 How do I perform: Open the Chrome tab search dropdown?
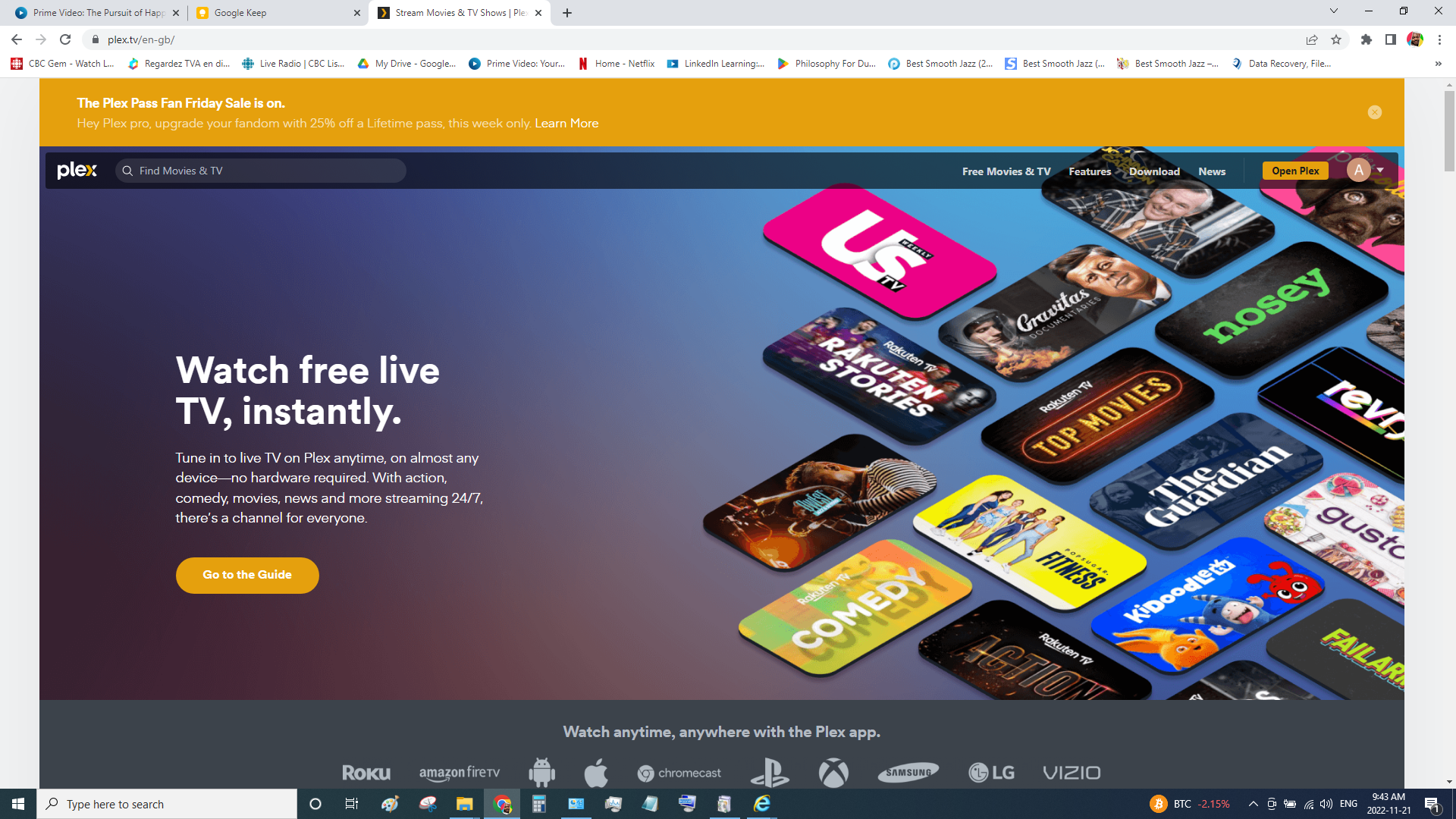[x=1333, y=11]
